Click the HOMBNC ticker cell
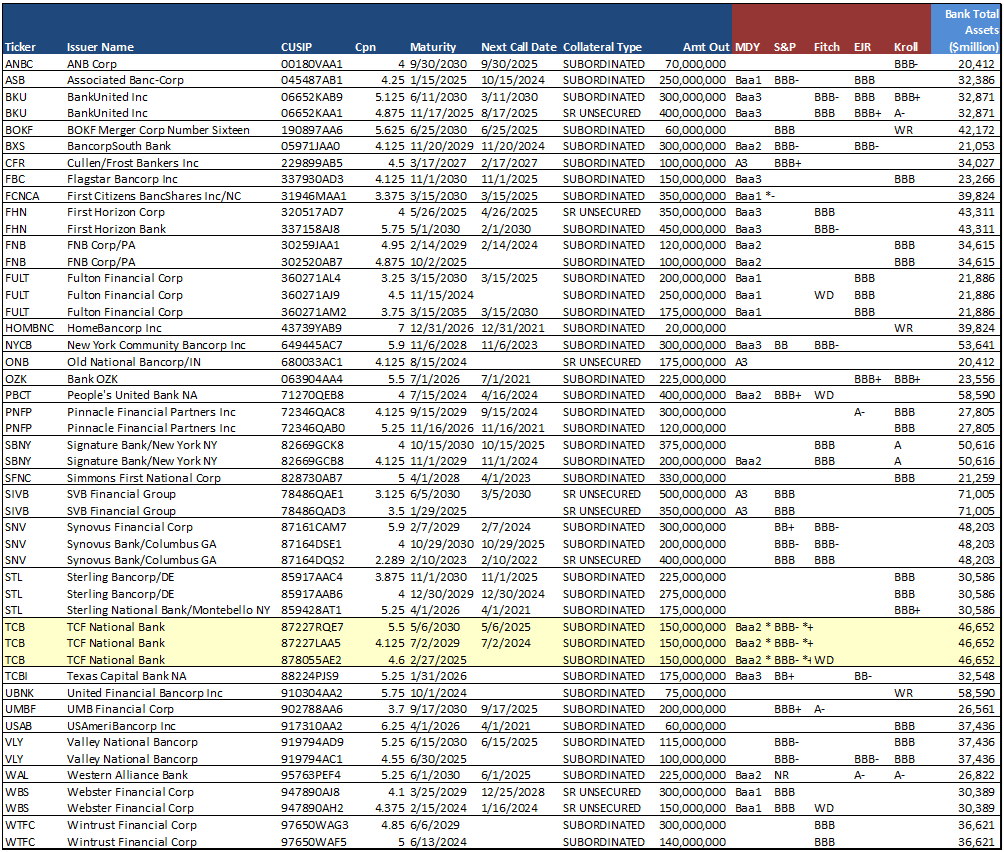1004x852 pixels. point(28,328)
